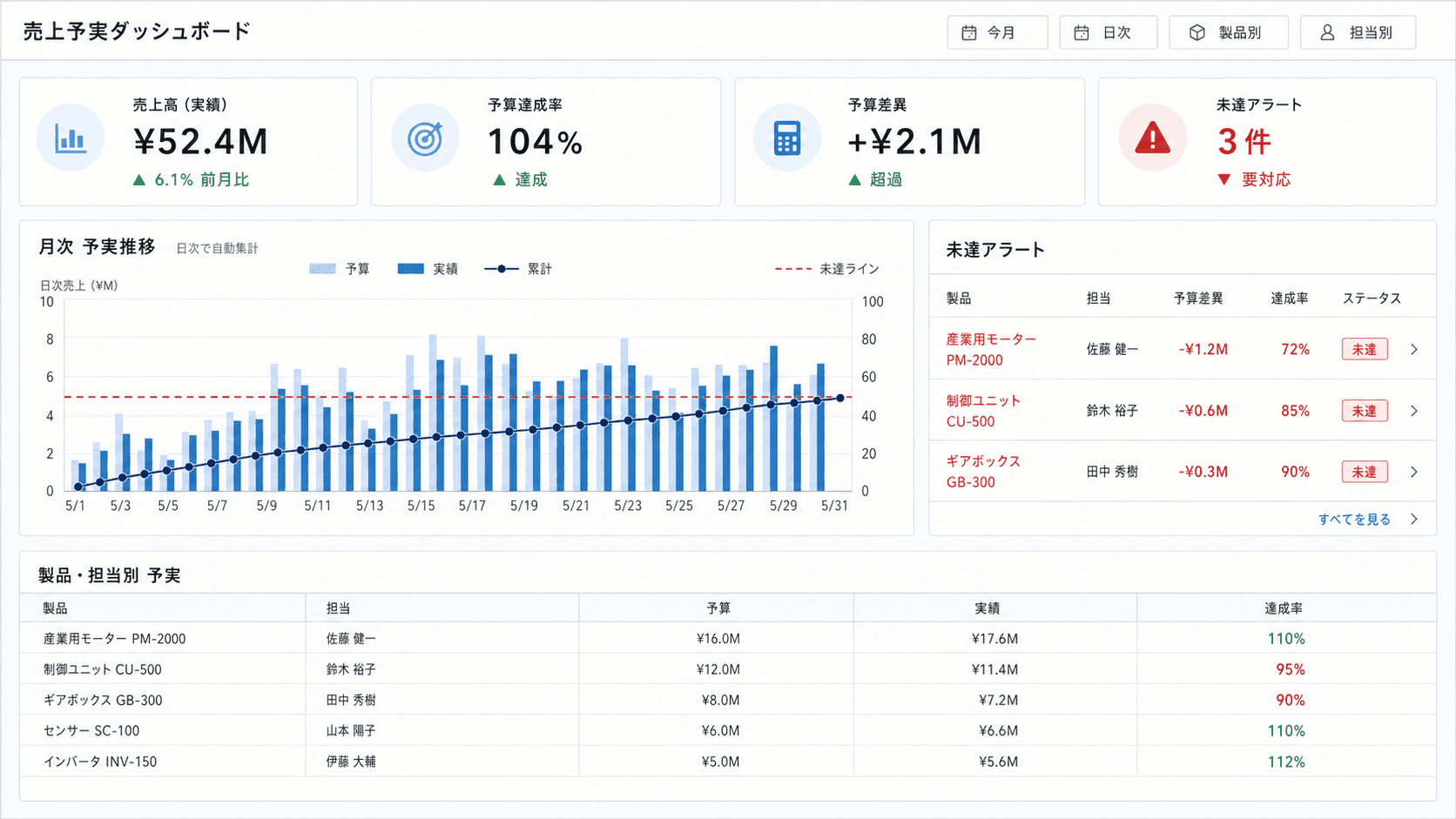Click the cube icon in the 製品別 button

1197,33
